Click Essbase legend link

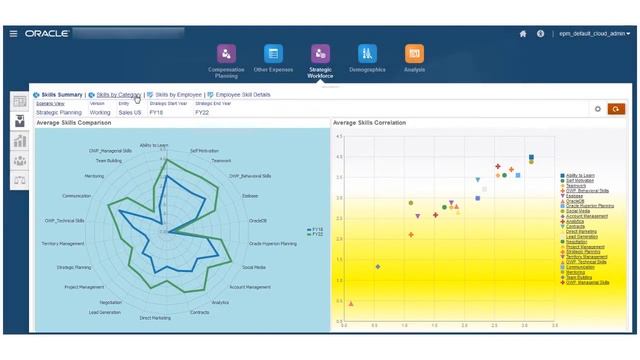click(x=574, y=196)
